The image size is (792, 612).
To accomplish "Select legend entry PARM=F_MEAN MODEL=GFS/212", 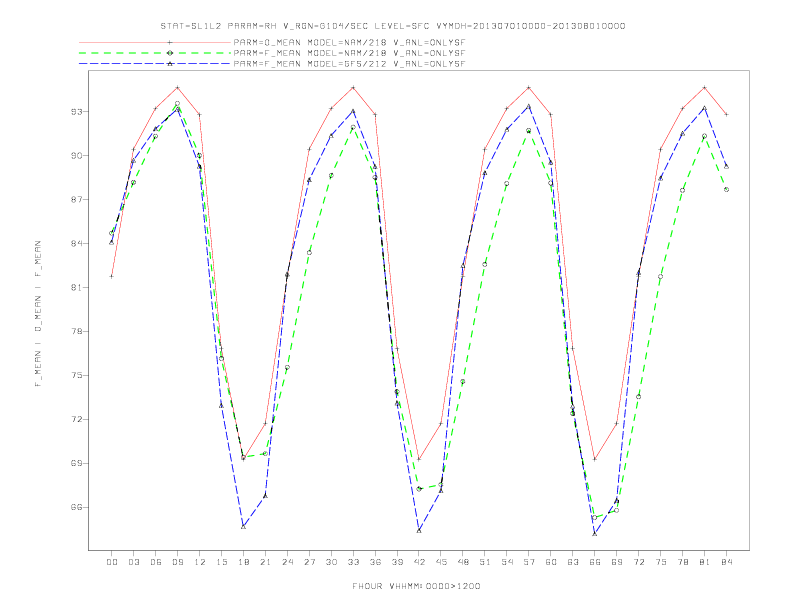I will (349, 64).
